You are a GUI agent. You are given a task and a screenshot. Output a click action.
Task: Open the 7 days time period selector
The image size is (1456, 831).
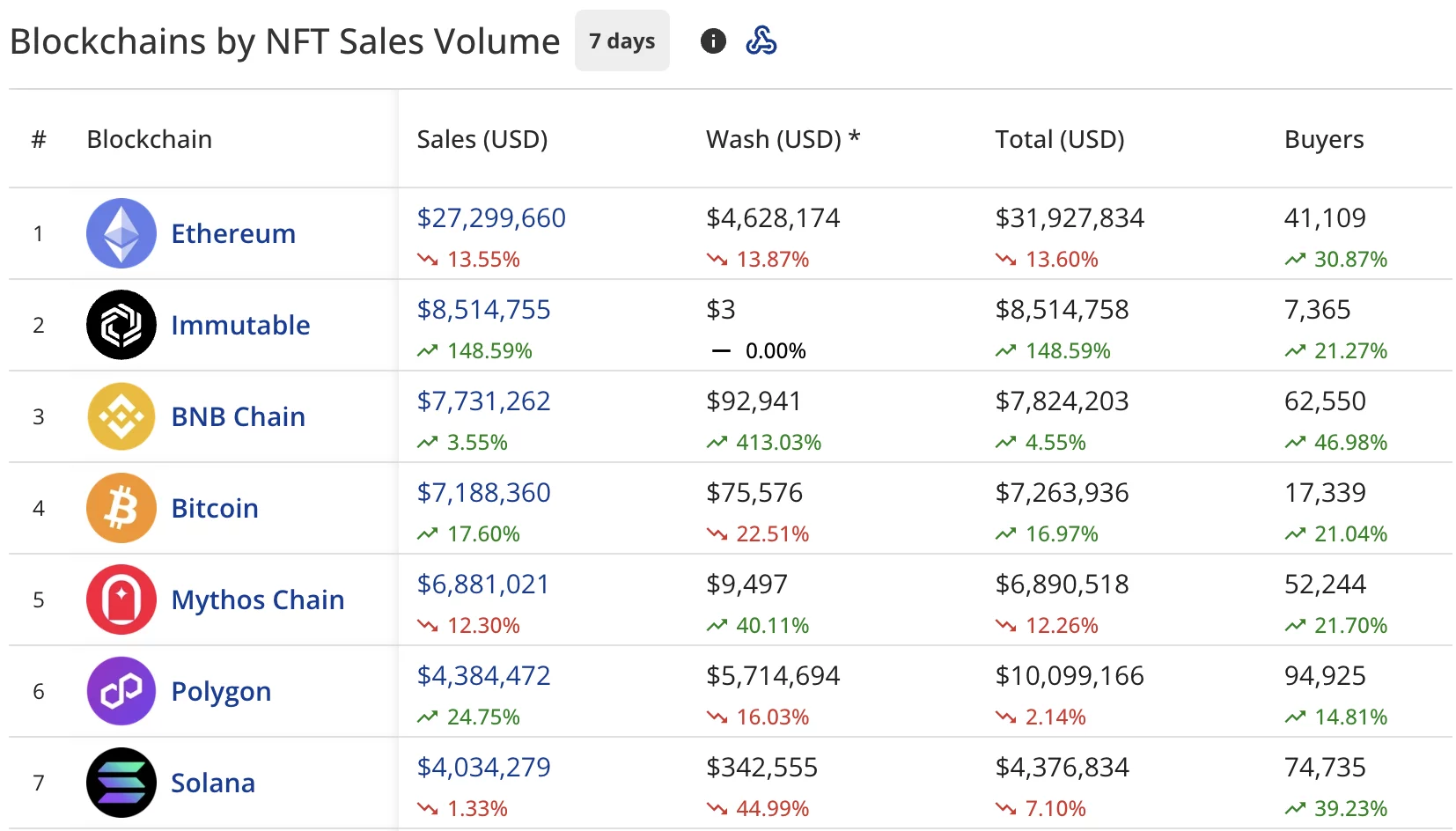click(621, 40)
